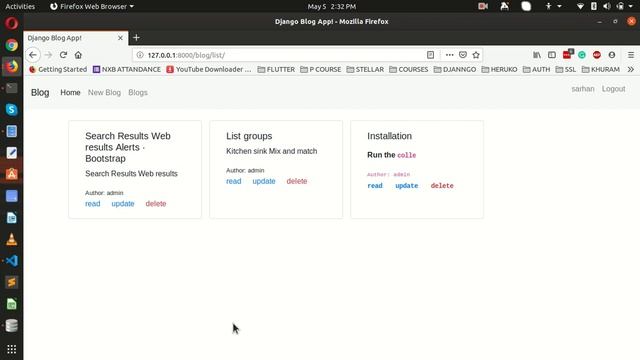Screen dimensions: 640x360
Task: Open Getting Started bookmark
Action: pos(58,69)
